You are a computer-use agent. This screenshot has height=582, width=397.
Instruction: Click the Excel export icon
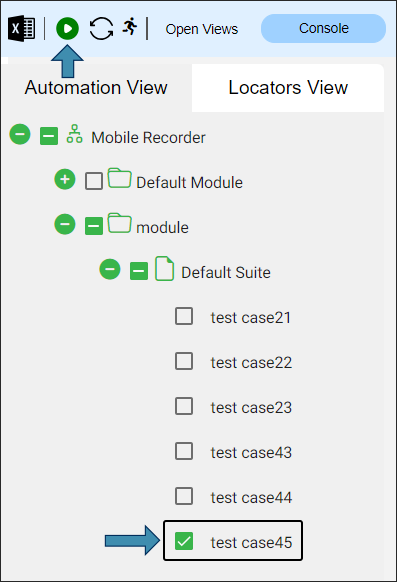[22, 28]
